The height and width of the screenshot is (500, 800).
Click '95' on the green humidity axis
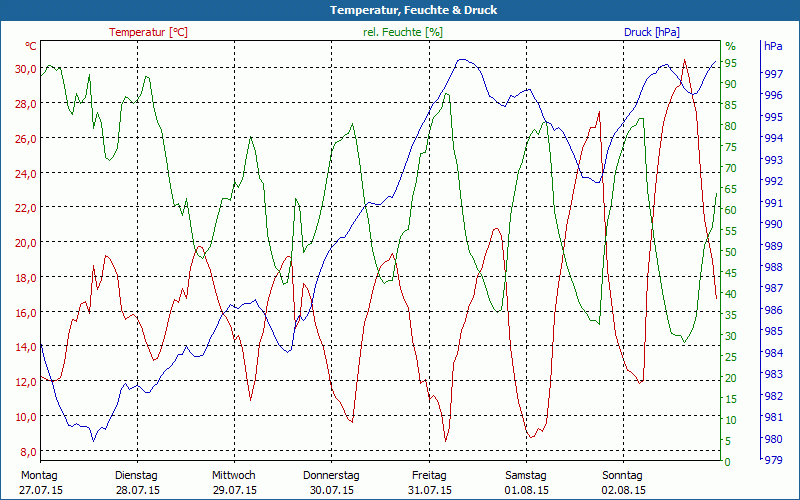(x=731, y=63)
